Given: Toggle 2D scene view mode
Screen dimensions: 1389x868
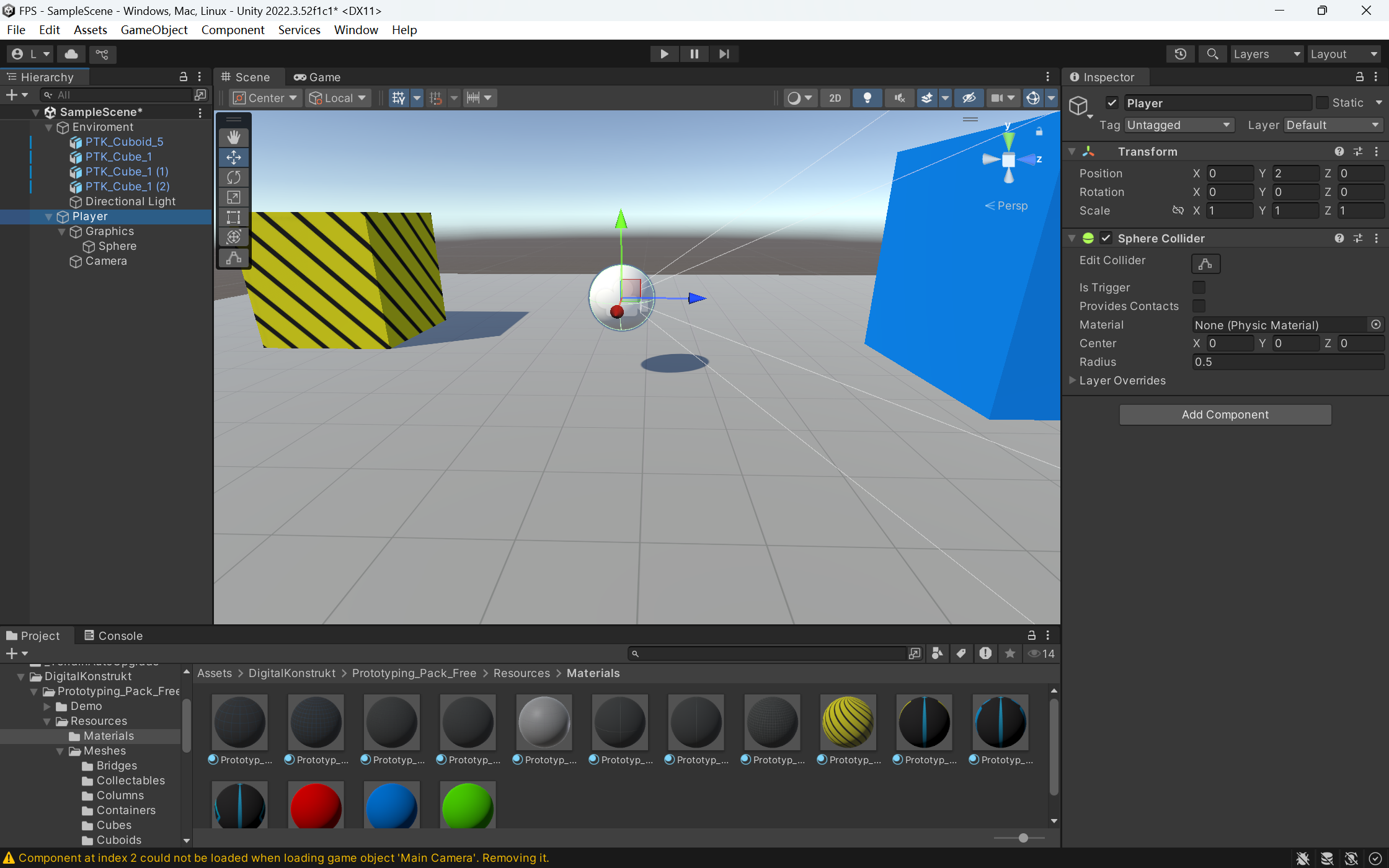Looking at the screenshot, I should point(835,98).
